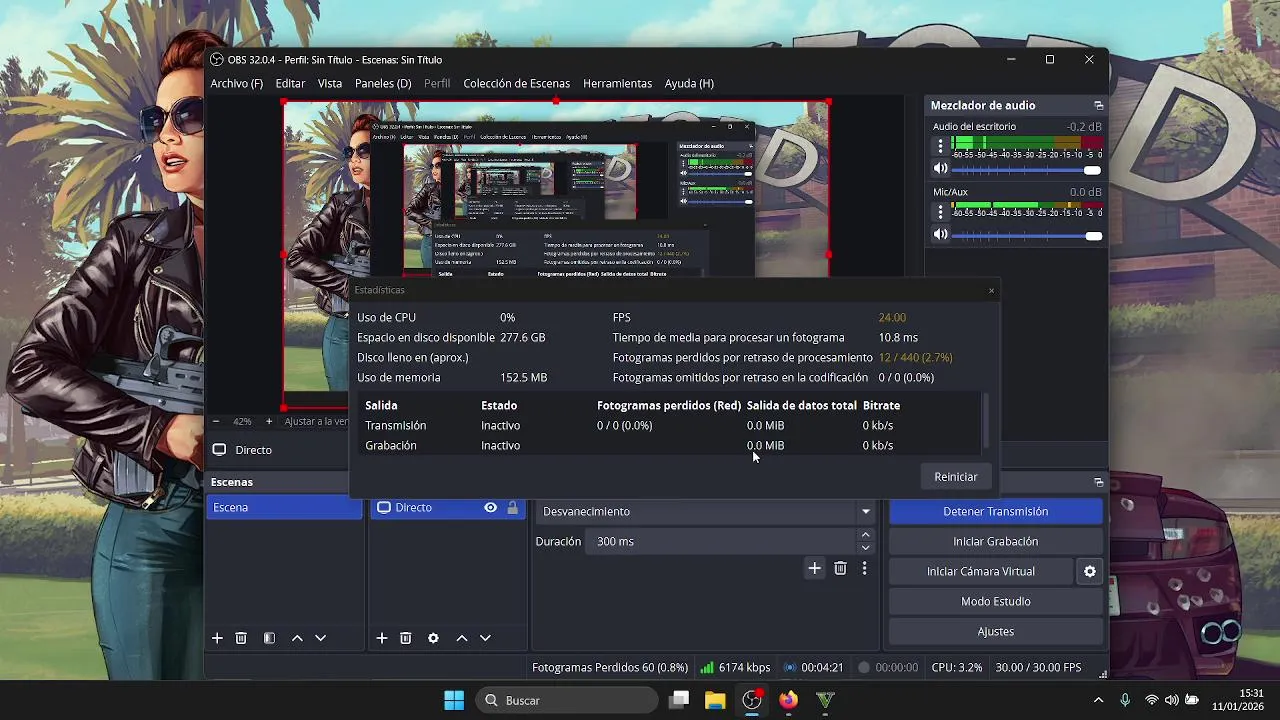Image resolution: width=1280 pixels, height=720 pixels.
Task: Click the Grabación row in statistics table
Action: [669, 445]
